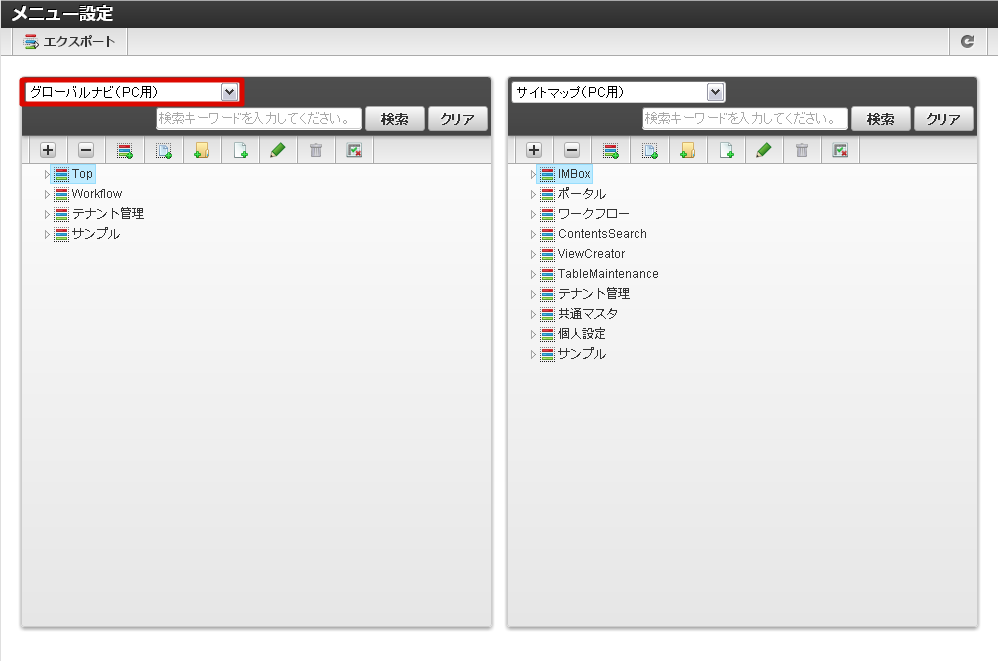Image resolution: width=998 pixels, height=661 pixels.
Task: Click the Collapse all (−) icon in right sitemap toolbar
Action: coord(572,150)
